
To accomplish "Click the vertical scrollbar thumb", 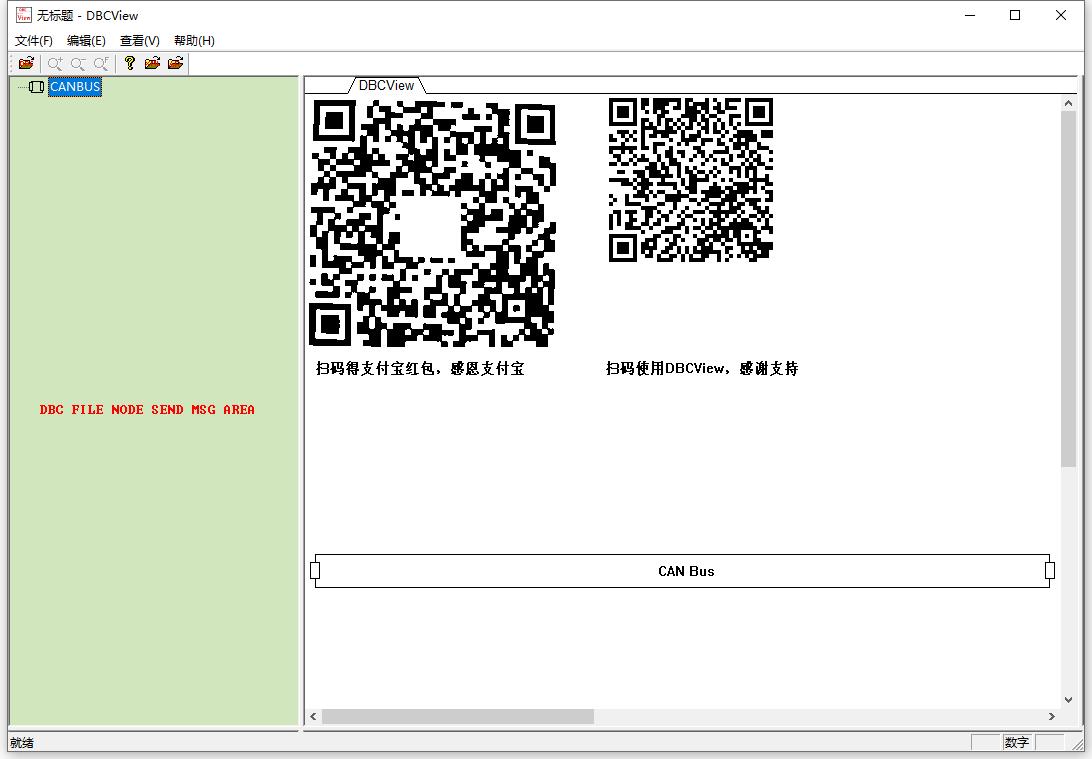I will click(1068, 288).
